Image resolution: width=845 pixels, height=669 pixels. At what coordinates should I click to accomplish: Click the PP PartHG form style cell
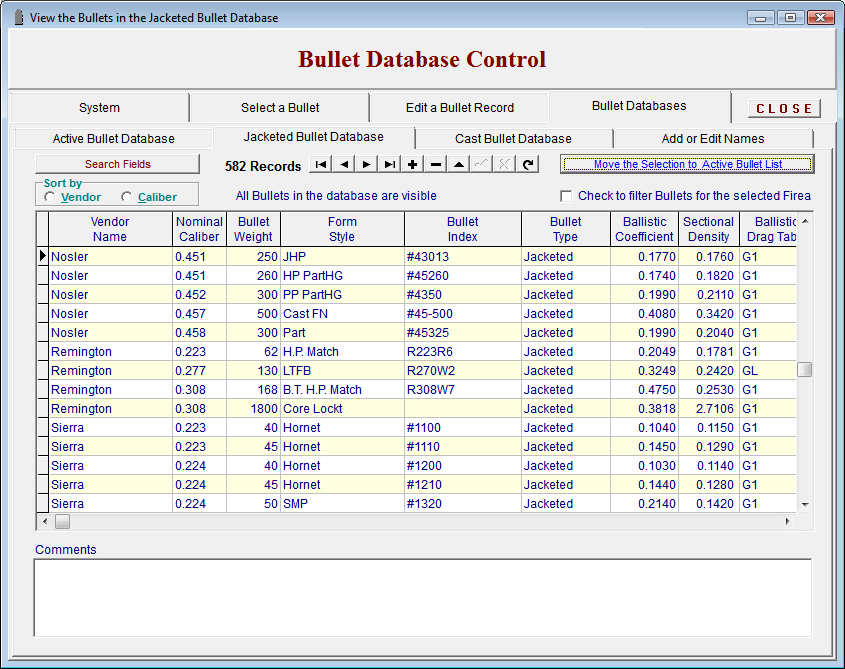pyautogui.click(x=342, y=295)
